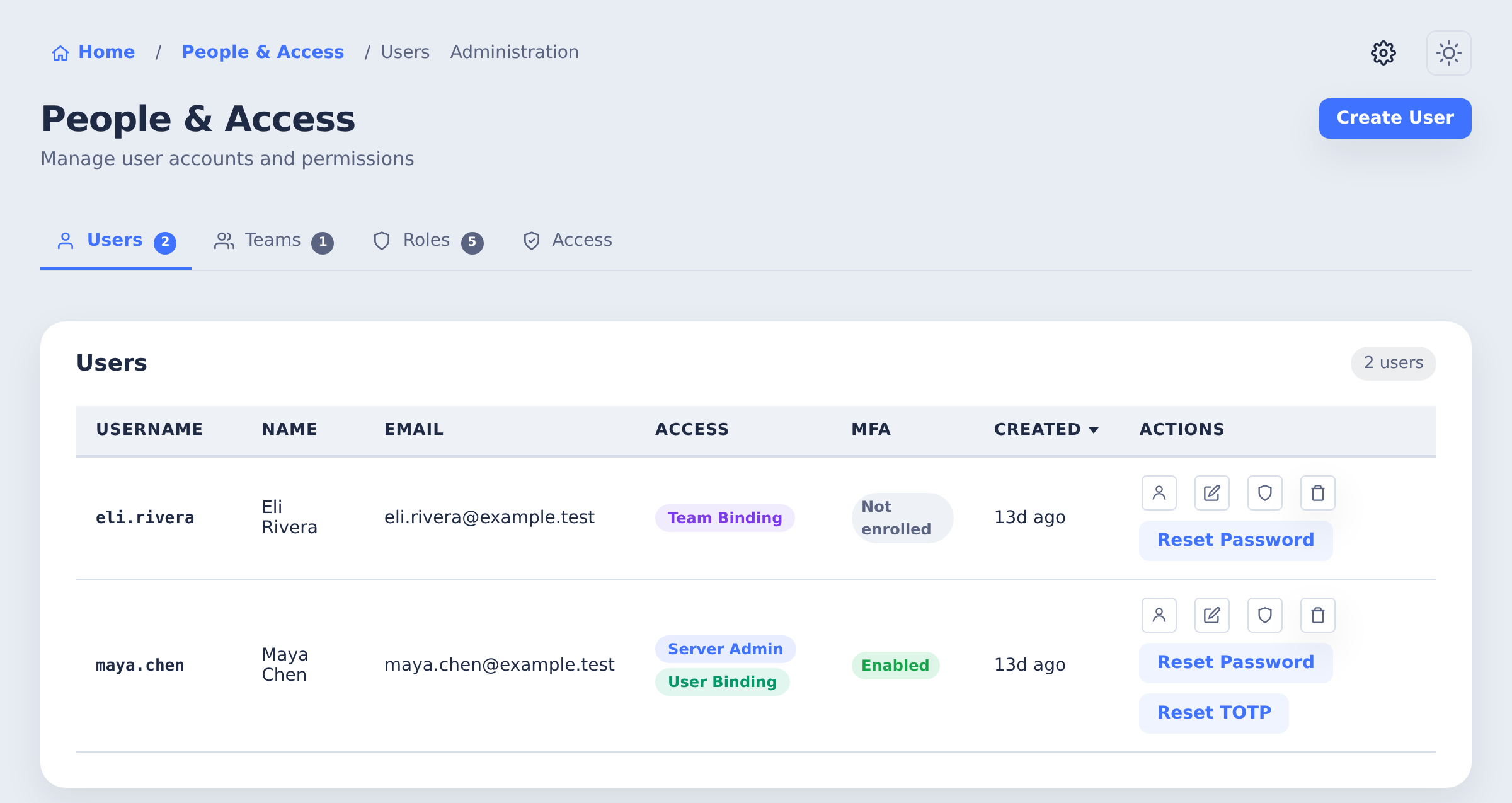The height and width of the screenshot is (803, 1512).
Task: Click the Not enrolled MFA badge
Action: point(902,518)
